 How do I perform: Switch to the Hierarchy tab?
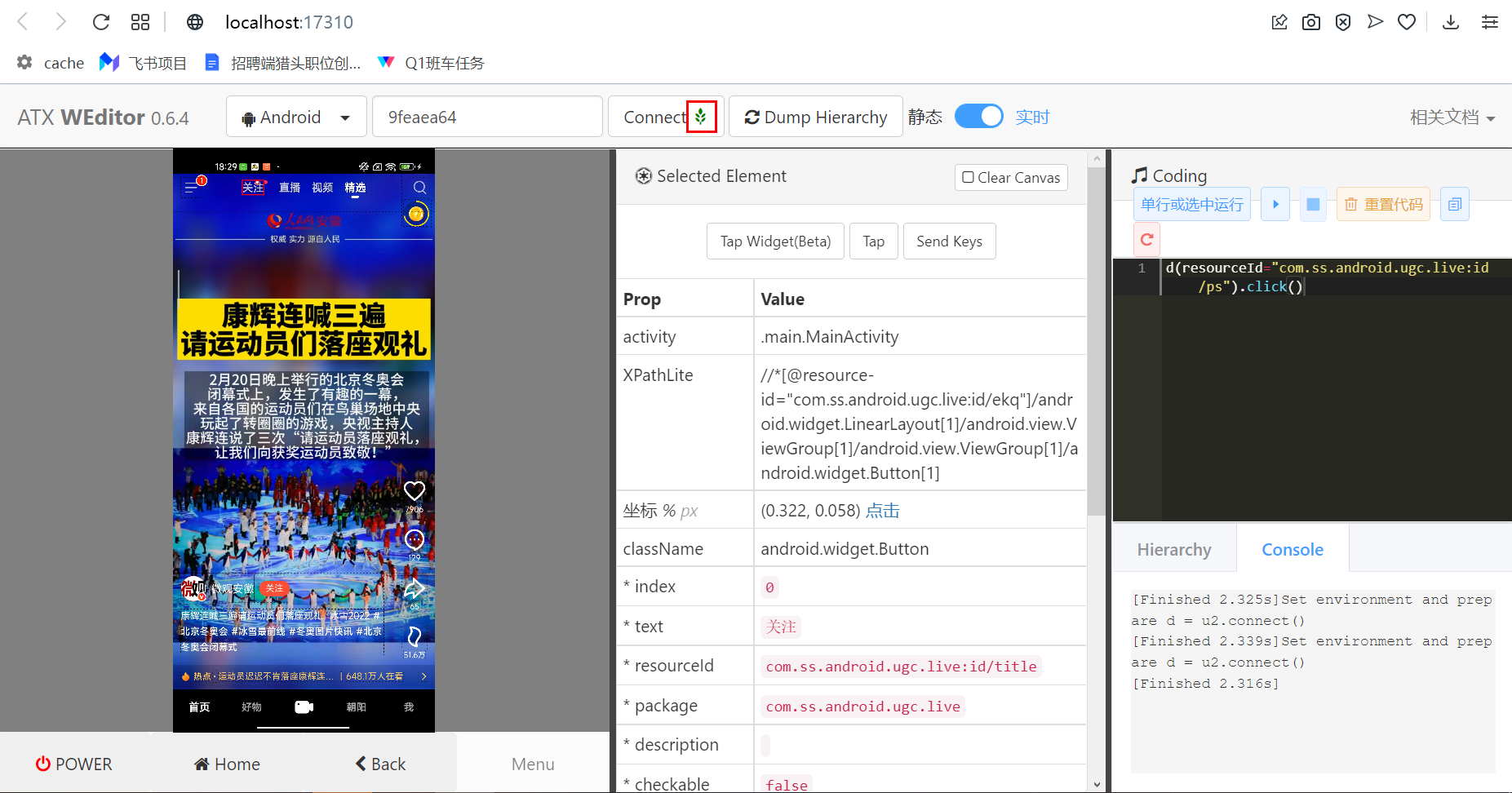click(1174, 550)
